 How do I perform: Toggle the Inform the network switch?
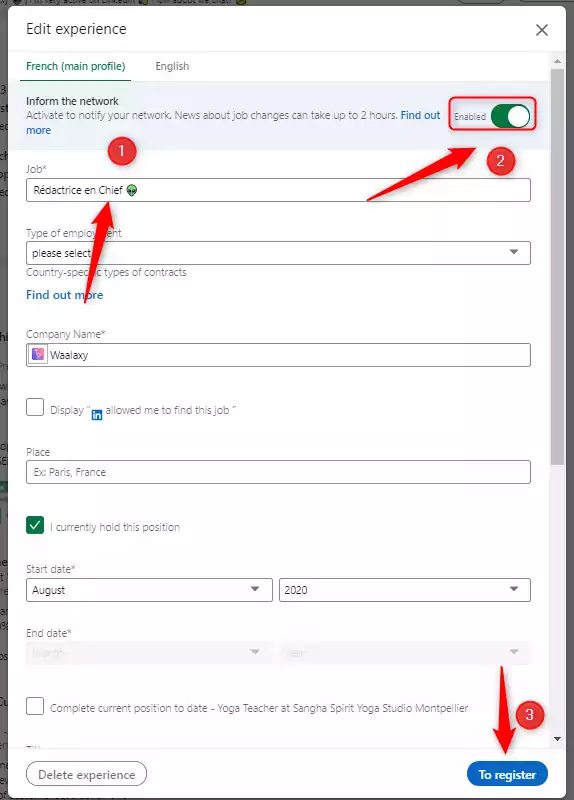tap(510, 116)
